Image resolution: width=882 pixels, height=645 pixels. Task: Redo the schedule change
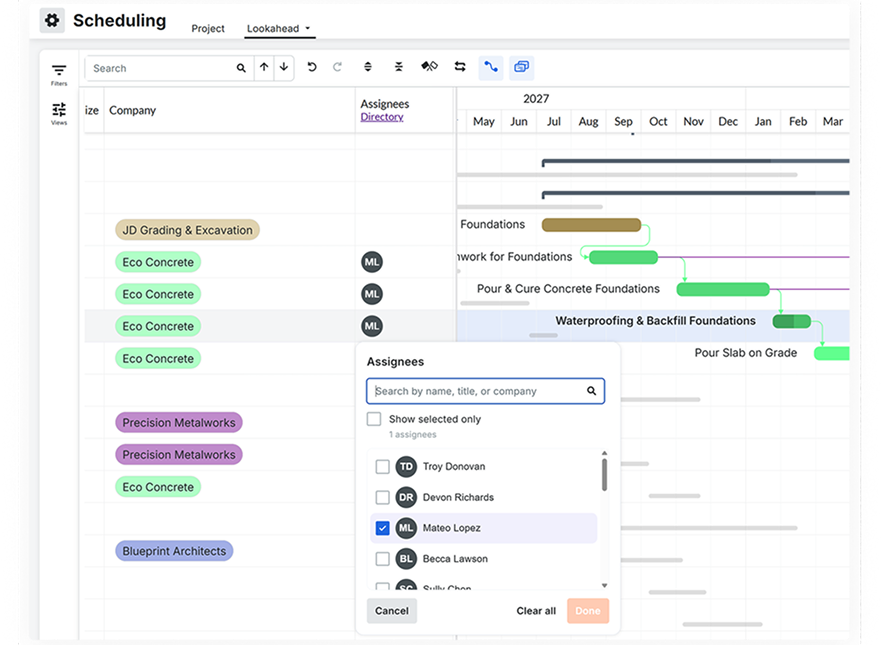pos(337,67)
